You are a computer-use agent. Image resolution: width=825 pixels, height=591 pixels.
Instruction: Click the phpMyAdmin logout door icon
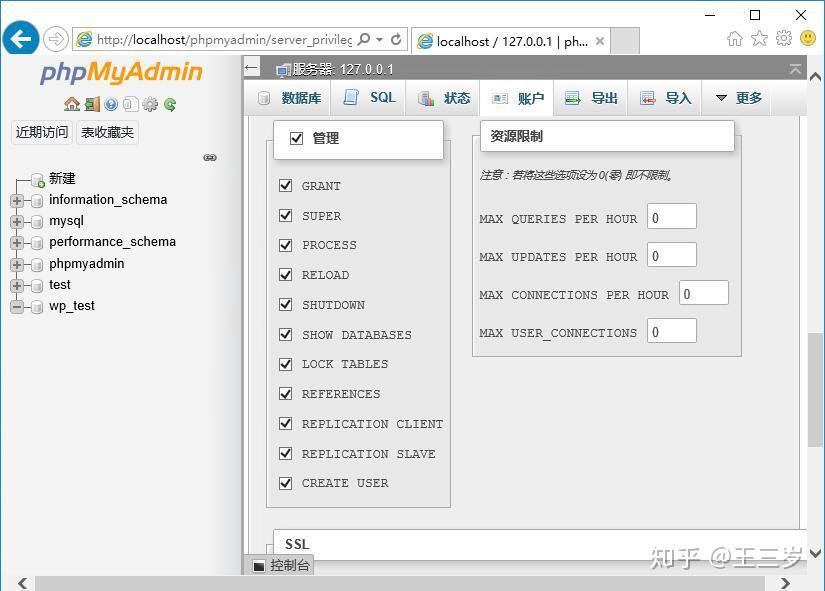[92, 104]
